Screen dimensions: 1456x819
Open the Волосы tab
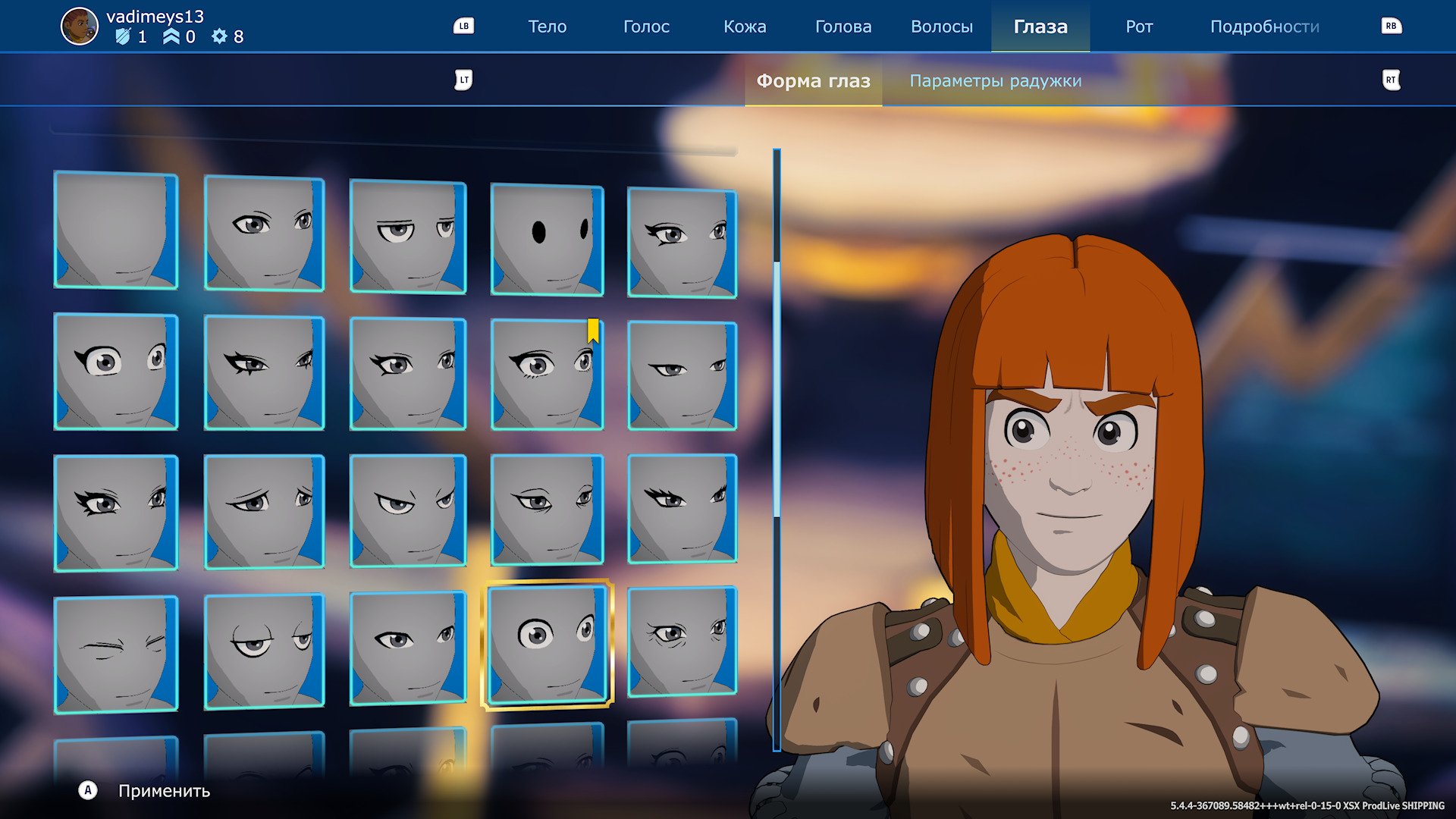[x=942, y=27]
